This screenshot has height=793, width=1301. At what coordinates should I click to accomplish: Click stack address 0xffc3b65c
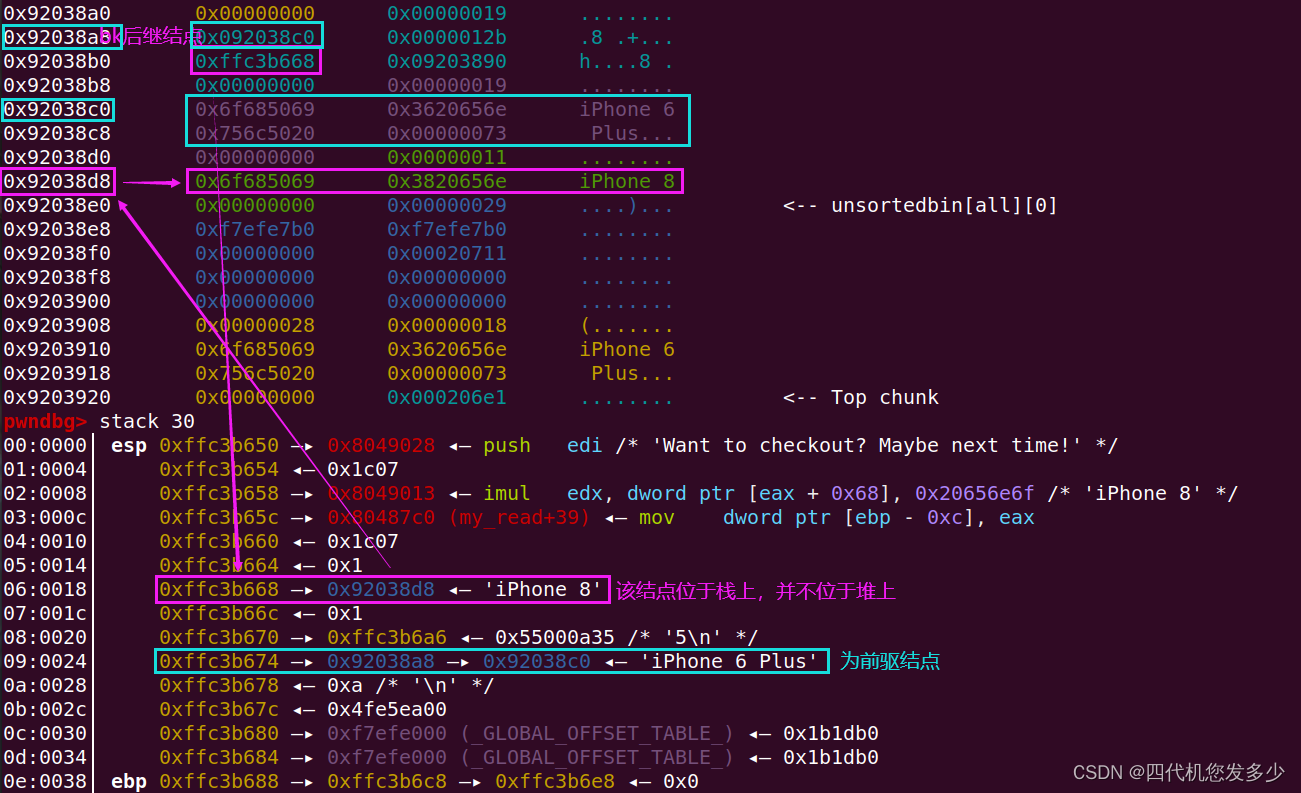coord(219,517)
